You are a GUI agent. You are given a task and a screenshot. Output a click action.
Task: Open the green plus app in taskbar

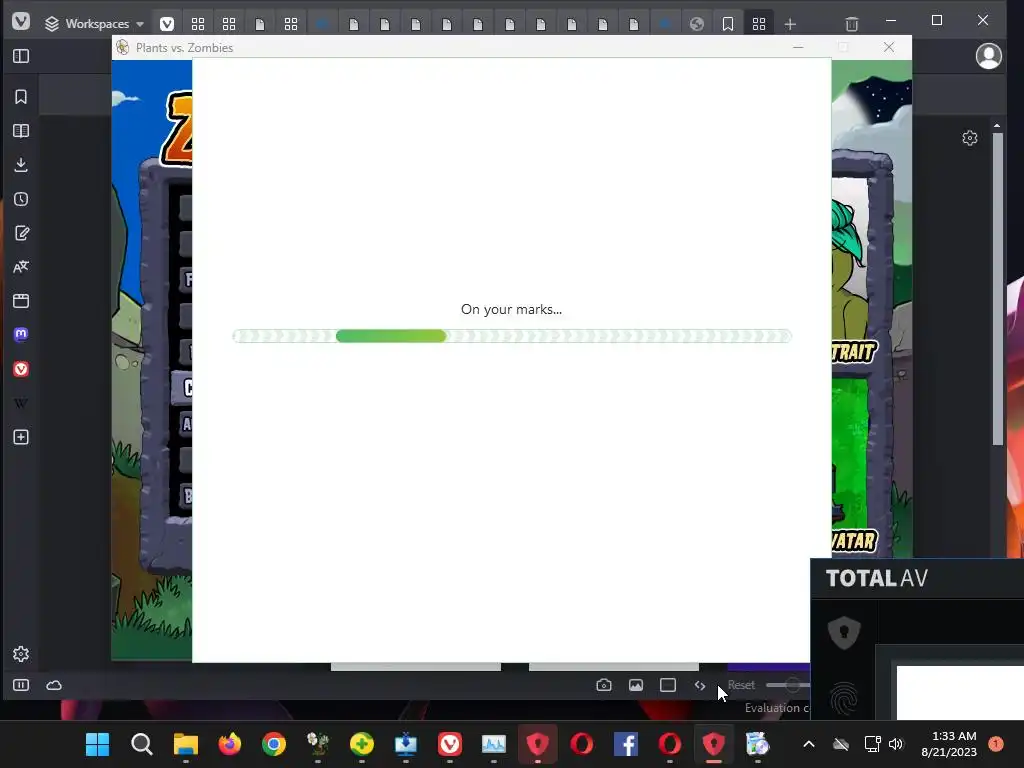point(362,744)
